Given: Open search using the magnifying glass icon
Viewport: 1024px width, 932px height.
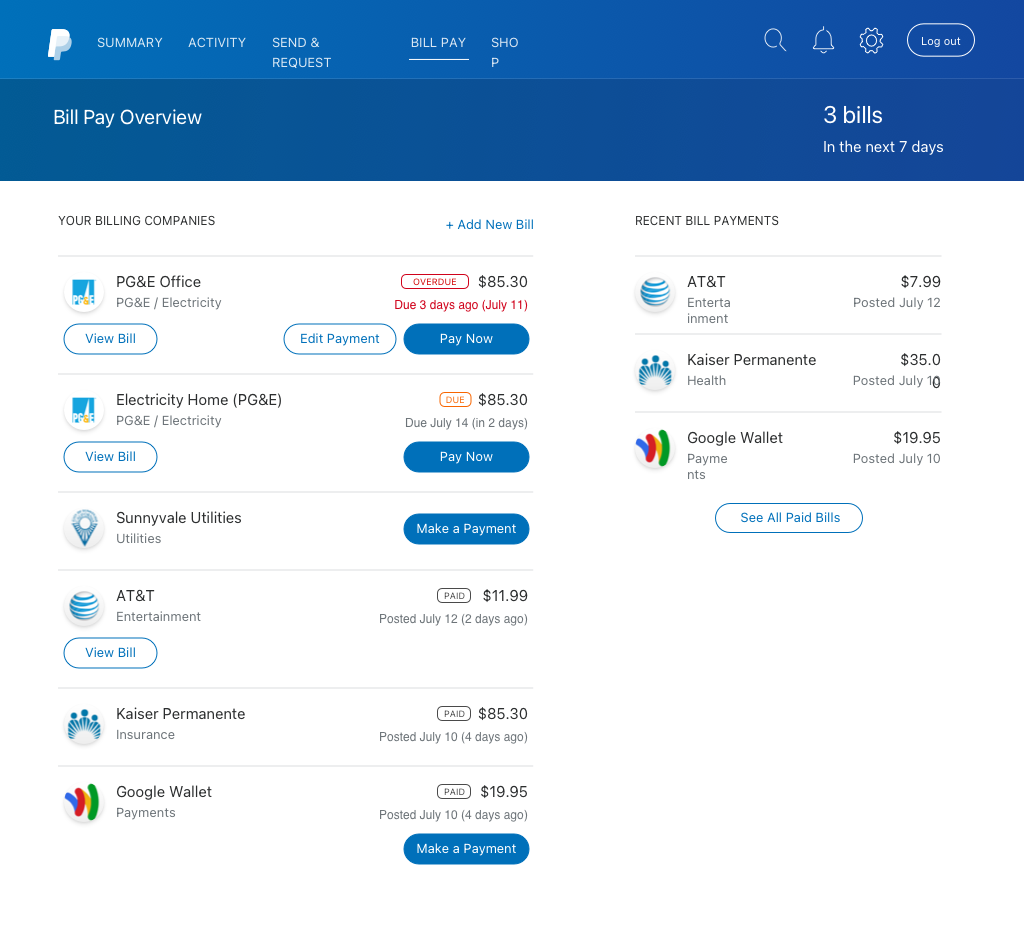Looking at the screenshot, I should (x=775, y=40).
